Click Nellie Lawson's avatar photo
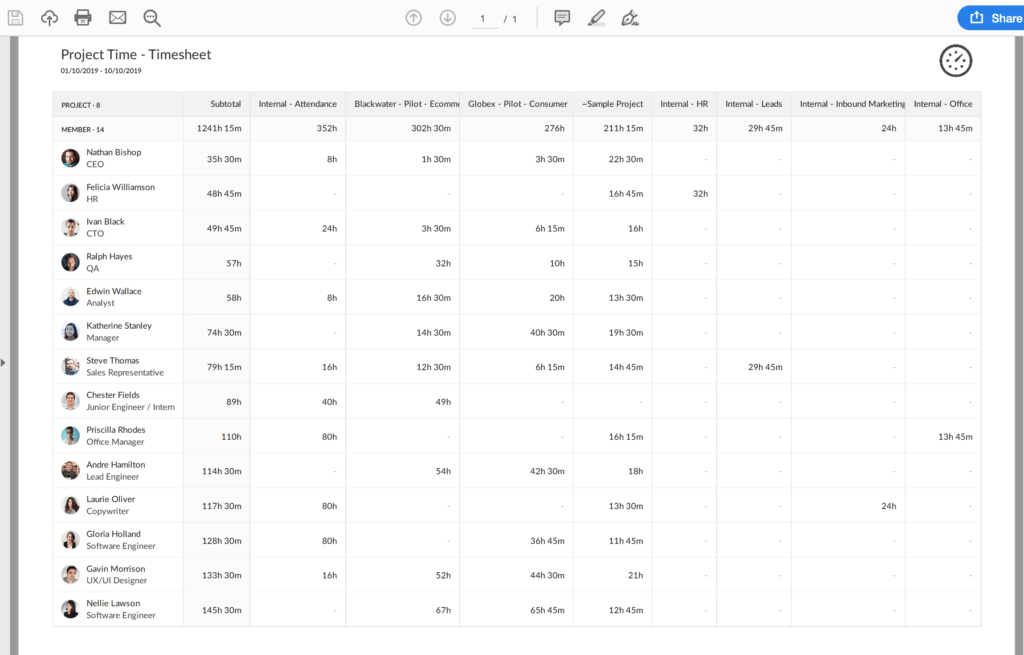1024x655 pixels. click(x=70, y=609)
